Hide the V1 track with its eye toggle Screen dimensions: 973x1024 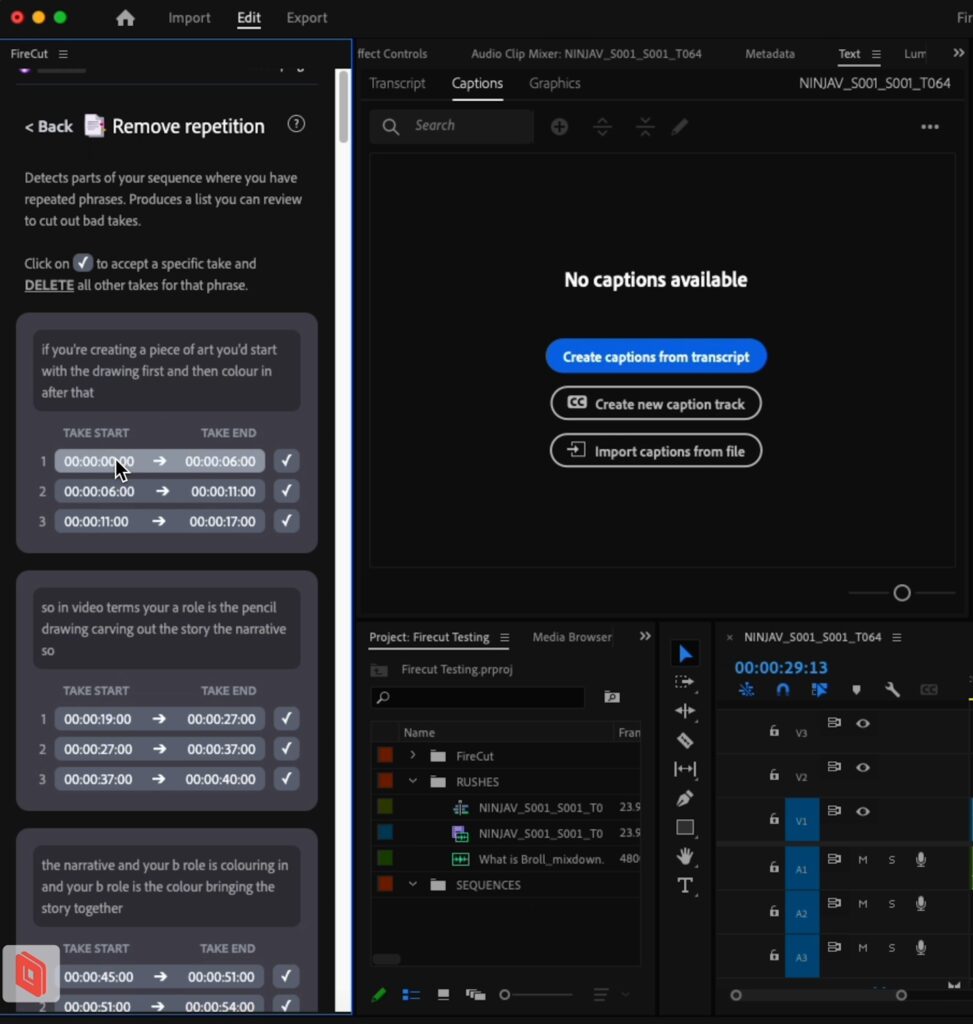[863, 811]
